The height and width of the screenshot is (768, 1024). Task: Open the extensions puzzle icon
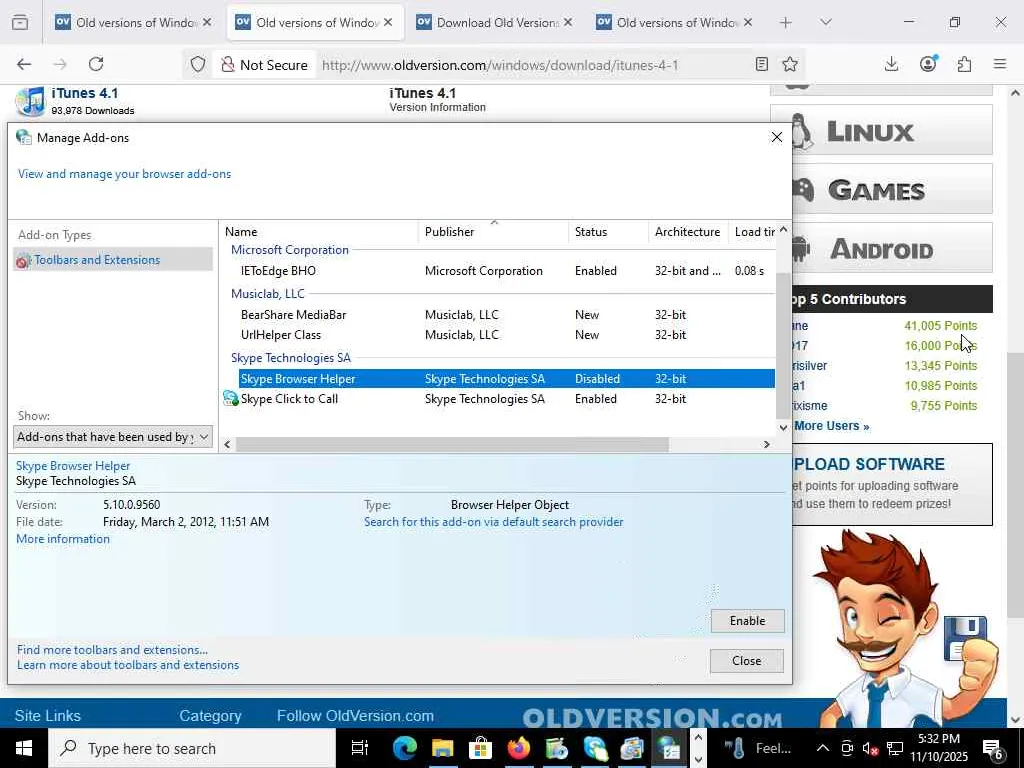point(964,64)
